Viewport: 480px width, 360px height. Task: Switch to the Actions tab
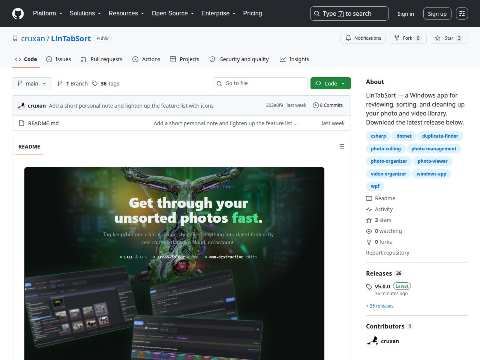[x=146, y=59]
